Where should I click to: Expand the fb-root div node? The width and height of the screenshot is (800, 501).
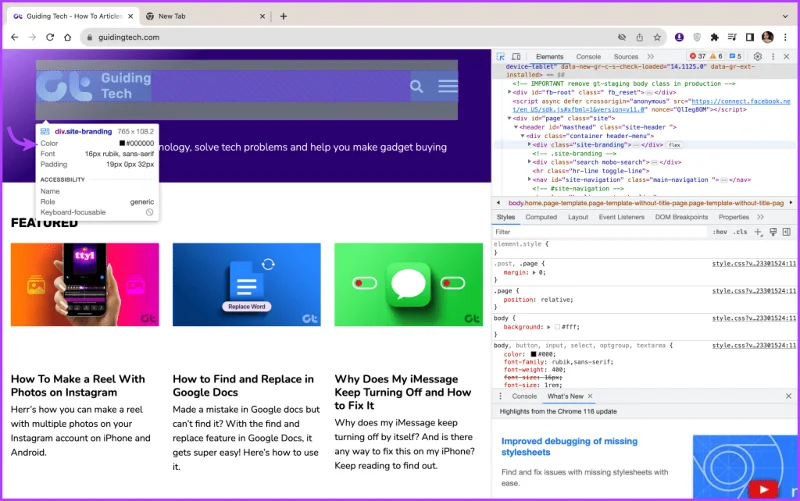(x=509, y=92)
